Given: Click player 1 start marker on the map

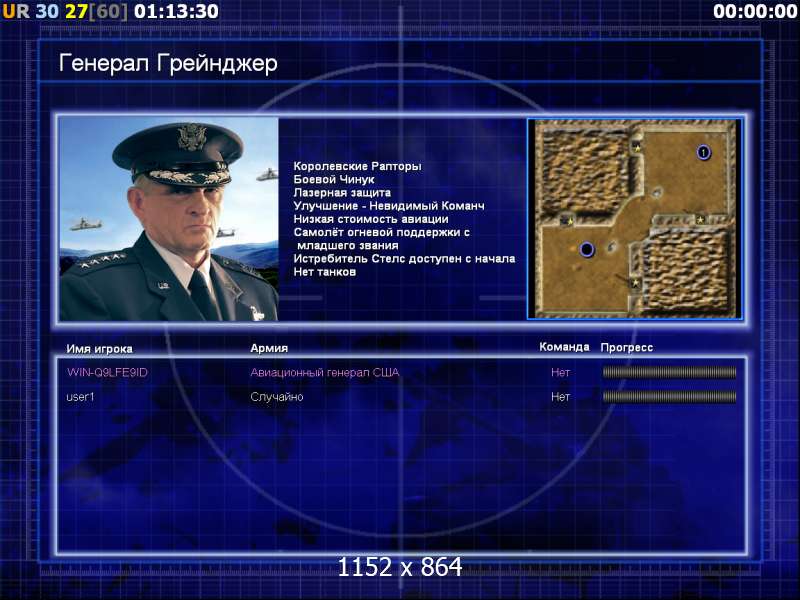Looking at the screenshot, I should [704, 152].
